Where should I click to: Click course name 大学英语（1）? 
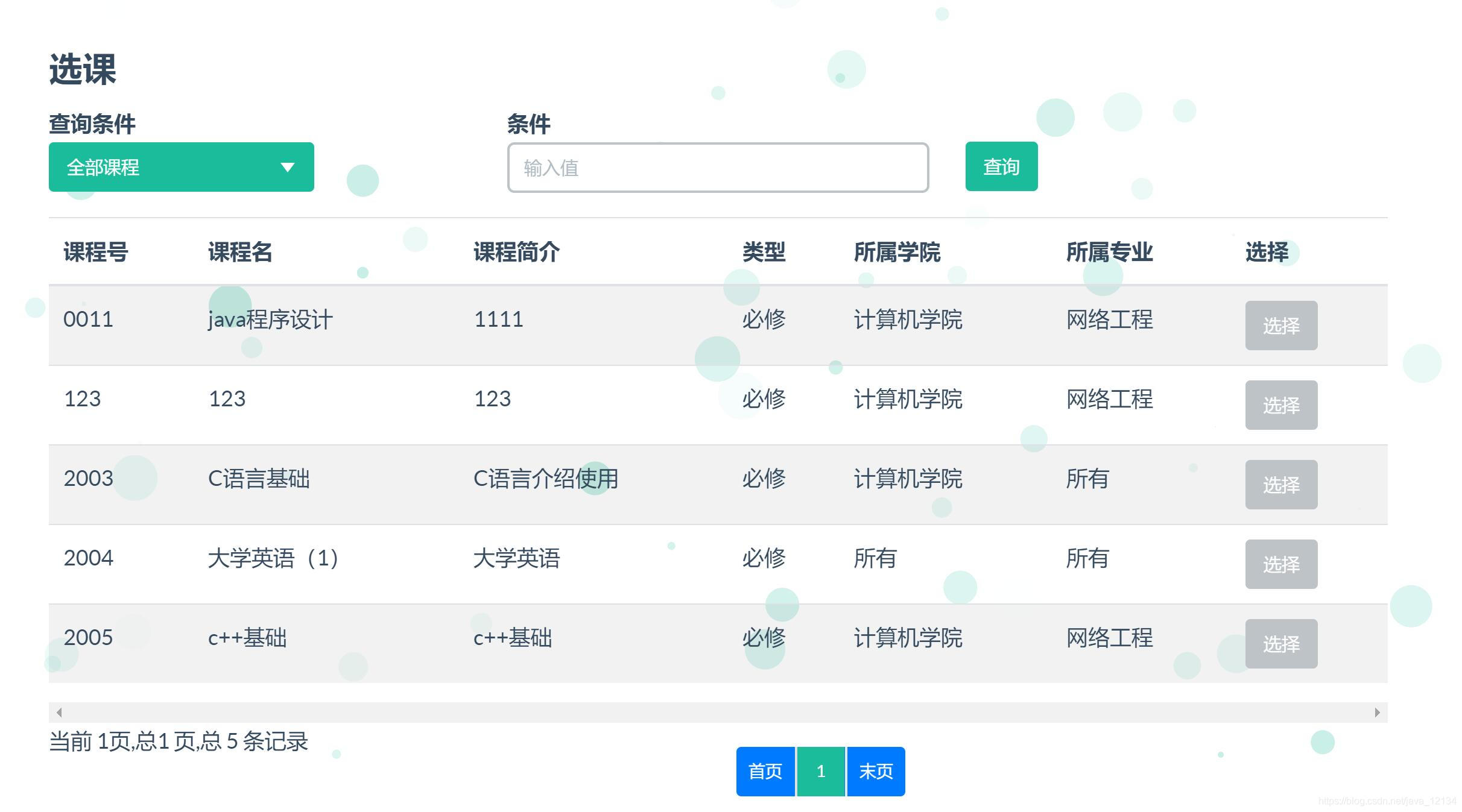273,558
